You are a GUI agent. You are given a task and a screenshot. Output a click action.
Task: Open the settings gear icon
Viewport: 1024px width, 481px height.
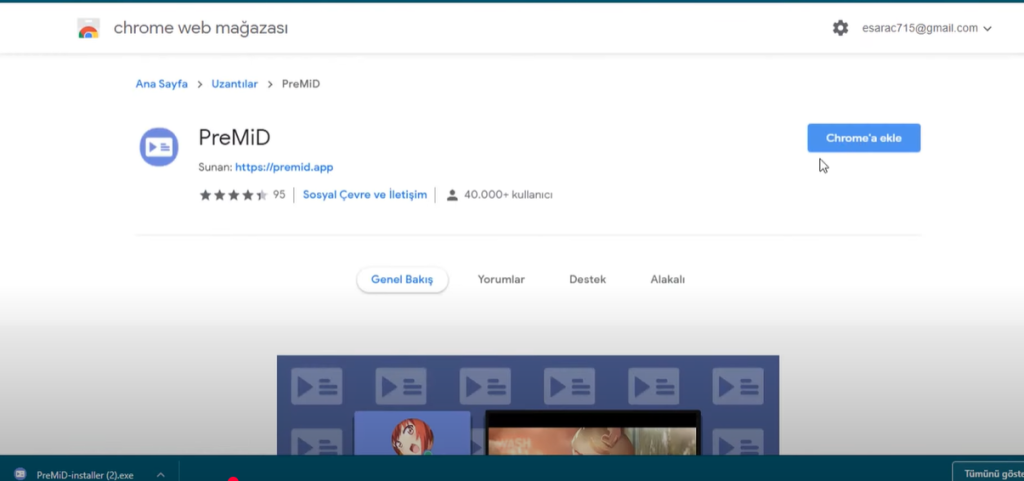point(840,28)
